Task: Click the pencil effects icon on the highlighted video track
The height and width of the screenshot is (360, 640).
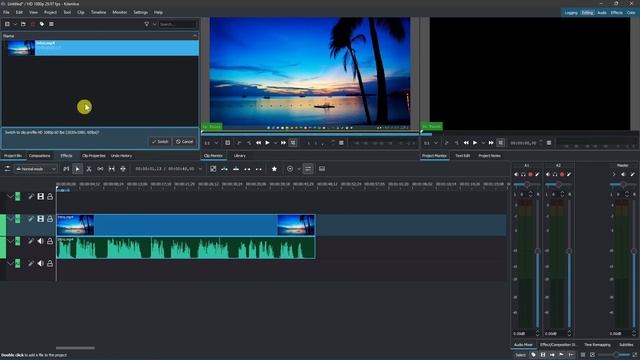Action: (31, 219)
